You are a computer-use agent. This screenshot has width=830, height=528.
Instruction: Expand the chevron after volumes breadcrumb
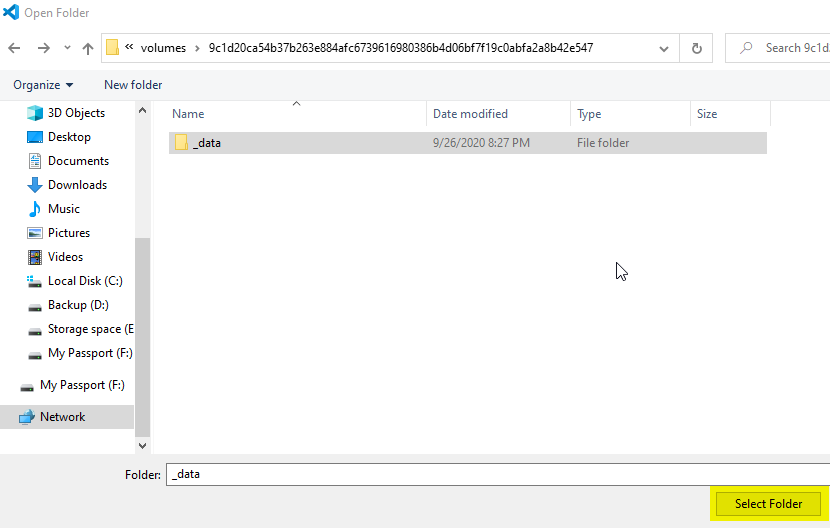click(x=197, y=48)
